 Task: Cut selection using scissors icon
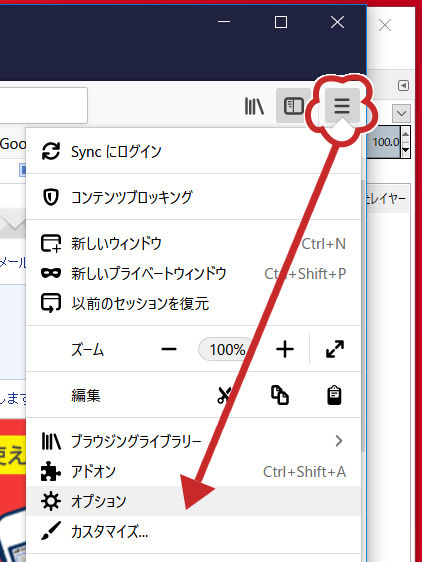pos(225,395)
